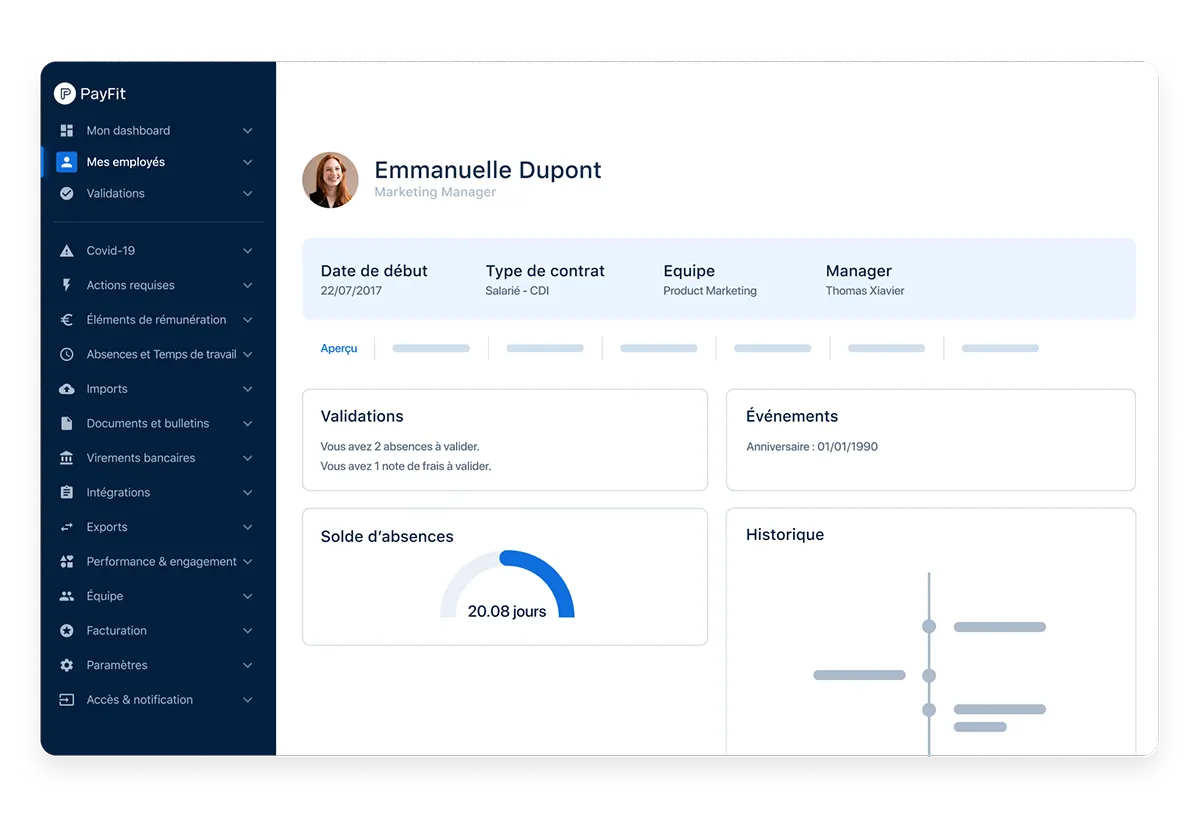Click the bank icon for Virements bancaires
Viewport: 1200px width, 817px height.
[x=67, y=458]
